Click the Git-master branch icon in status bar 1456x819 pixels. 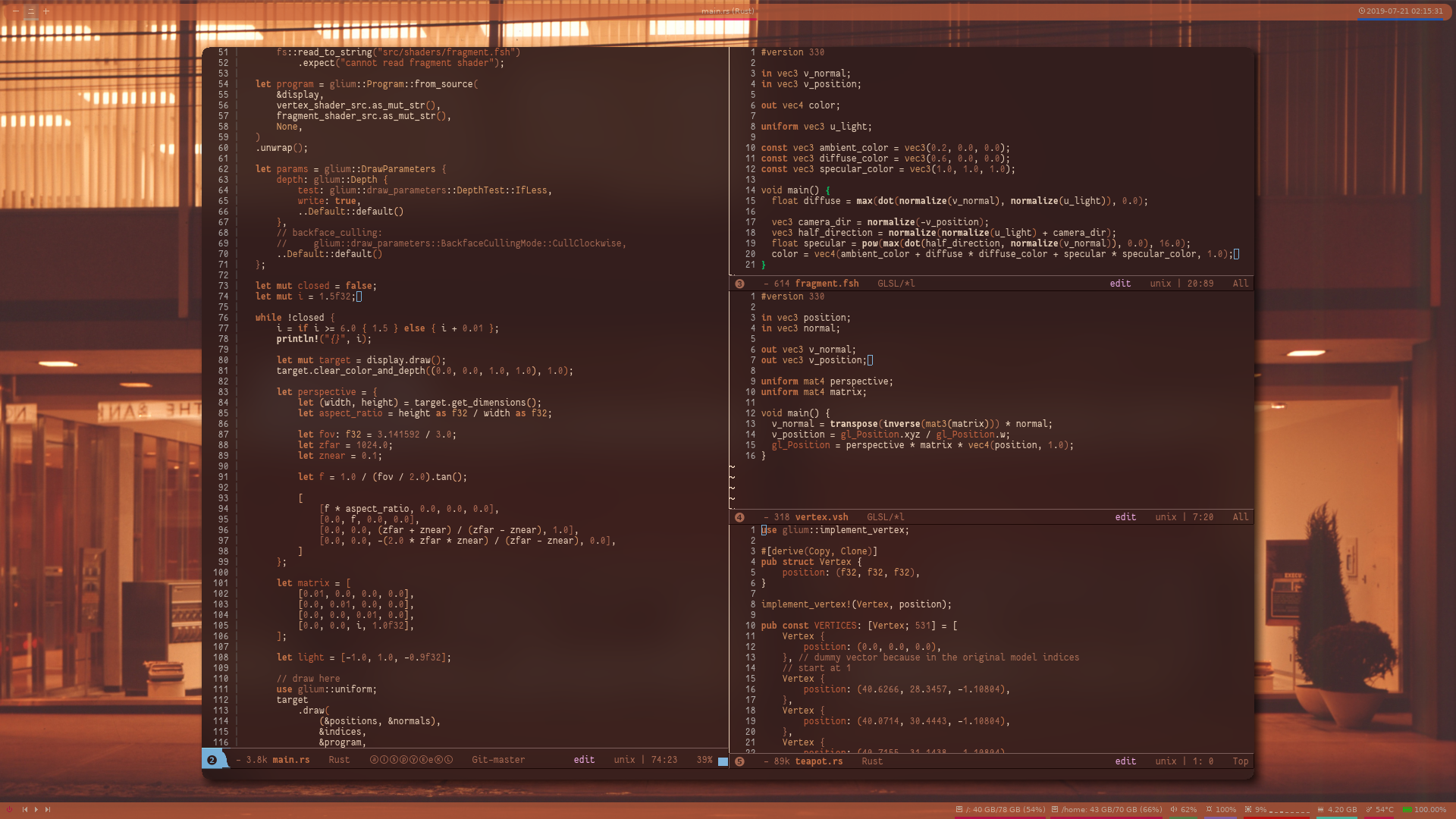click(x=500, y=760)
